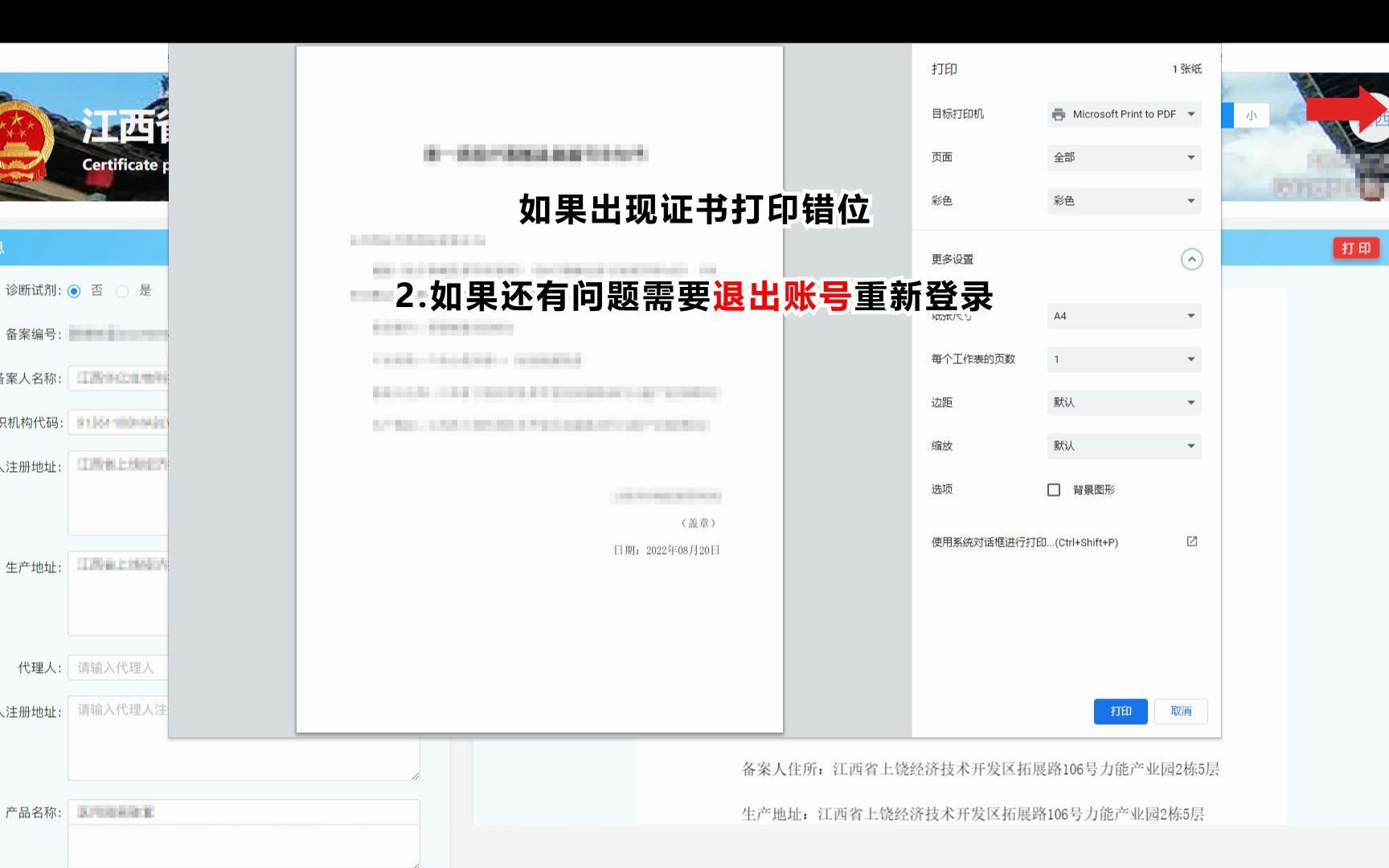Click the 生产地址 line in the certificate
This screenshot has width=1389, height=868.
pyautogui.click(x=973, y=814)
